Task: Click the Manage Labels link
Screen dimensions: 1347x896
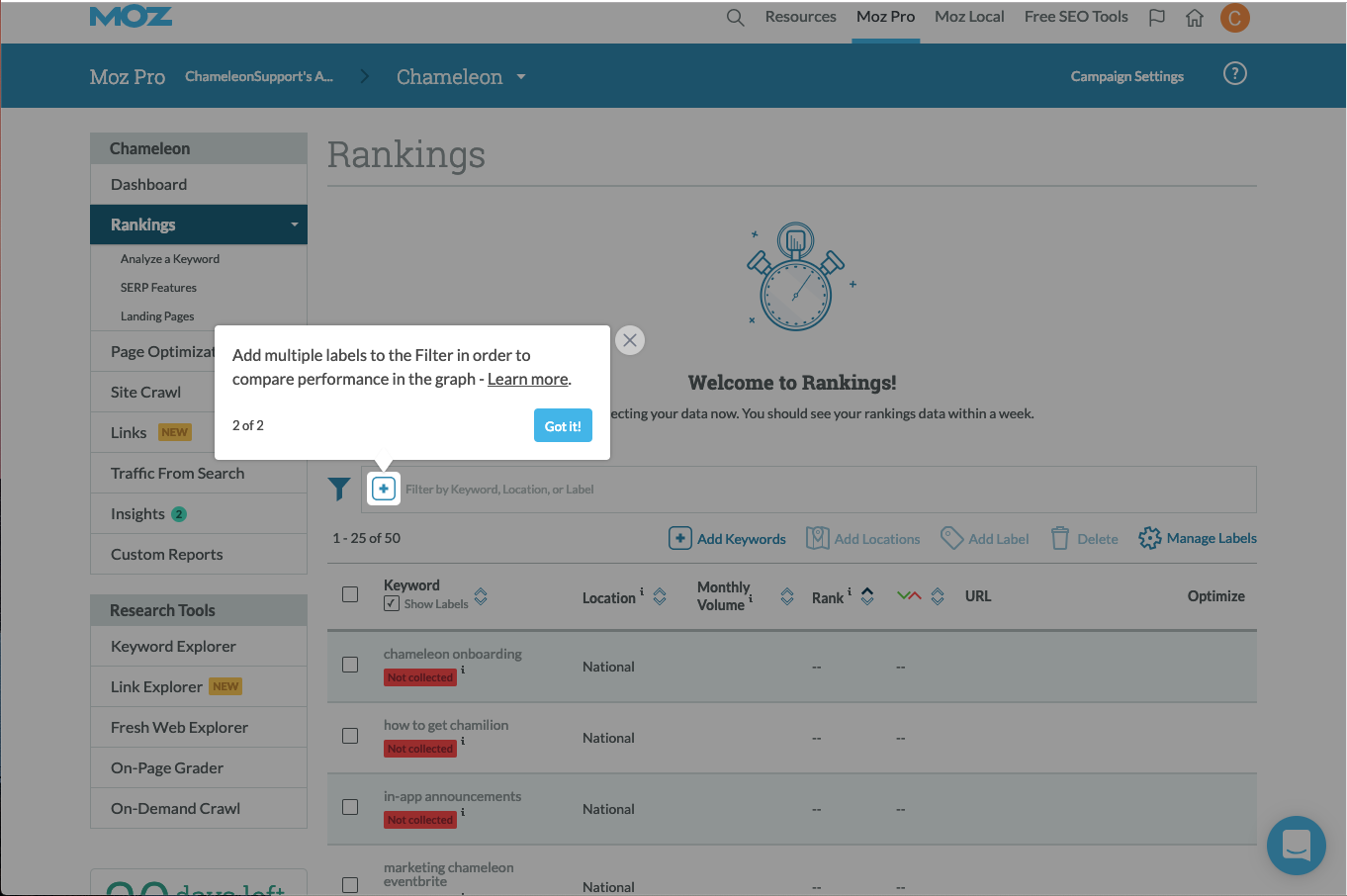Action: (x=1212, y=538)
